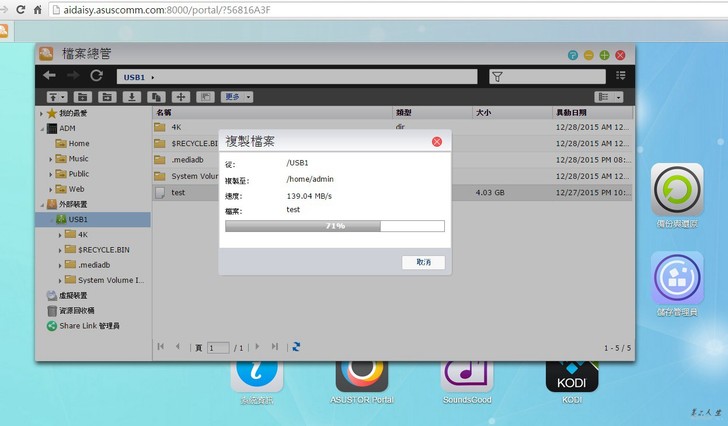Click the copy files toolbar icon

click(x=156, y=97)
